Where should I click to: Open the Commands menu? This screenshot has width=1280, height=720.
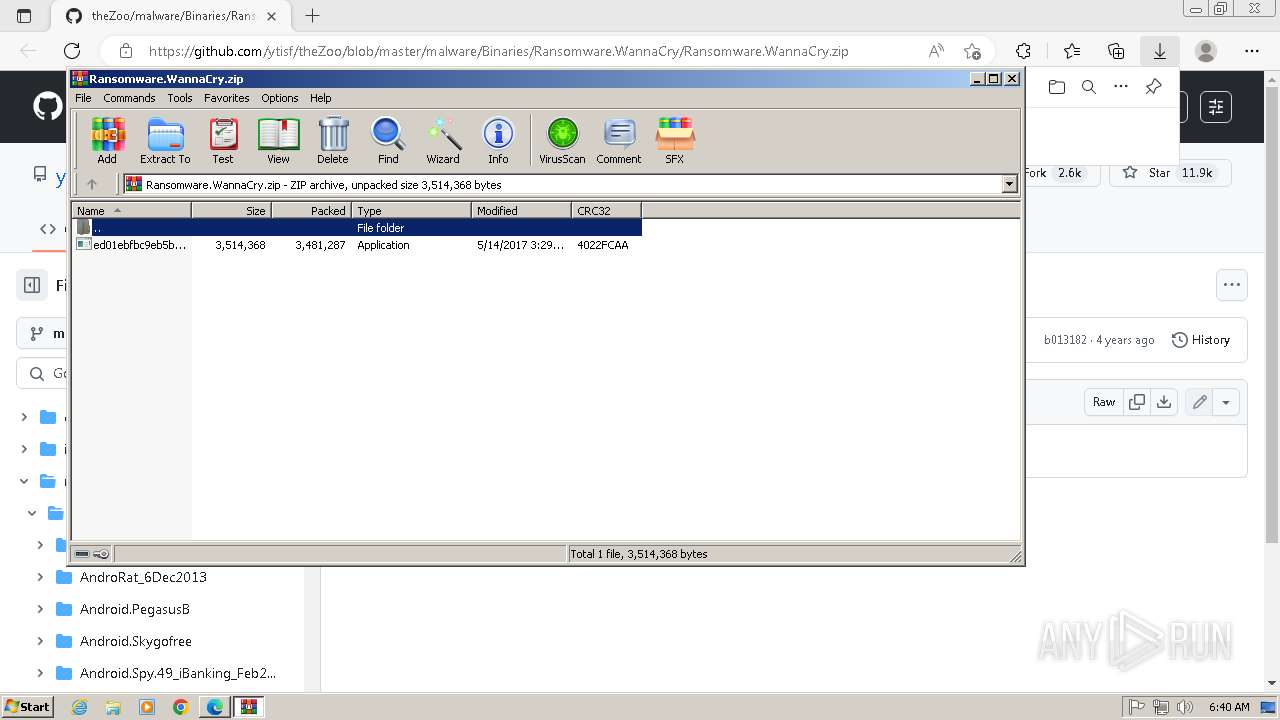(129, 98)
